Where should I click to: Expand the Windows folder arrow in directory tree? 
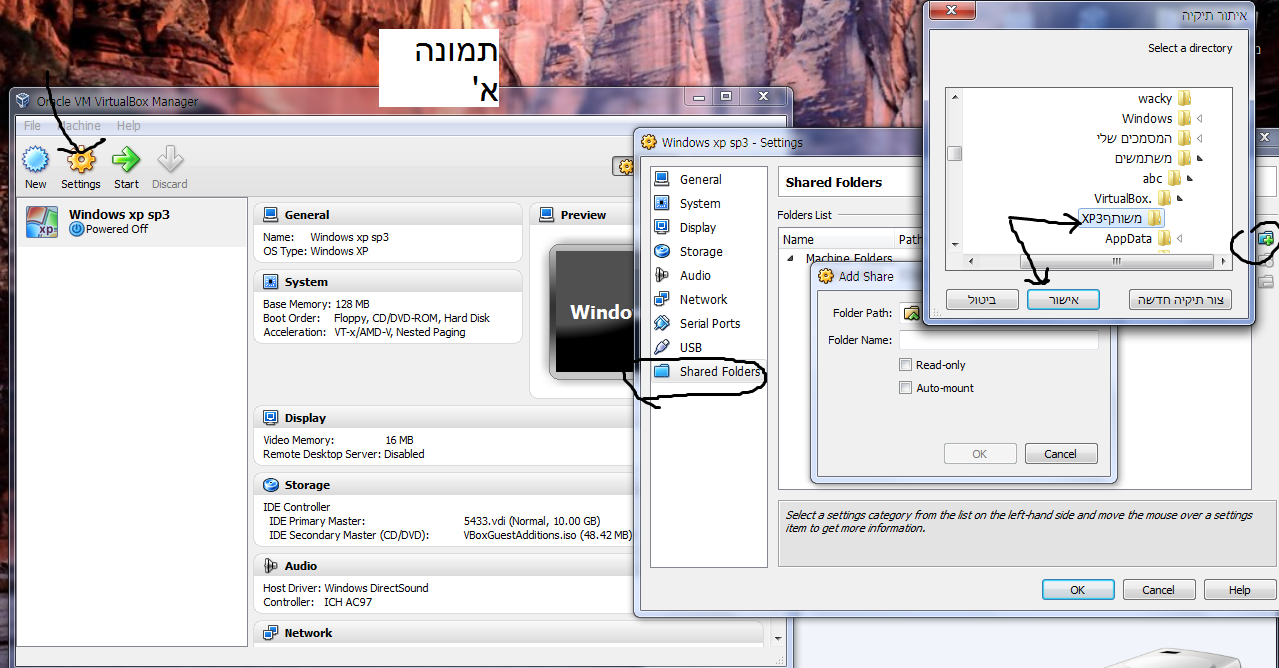pyautogui.click(x=1199, y=119)
